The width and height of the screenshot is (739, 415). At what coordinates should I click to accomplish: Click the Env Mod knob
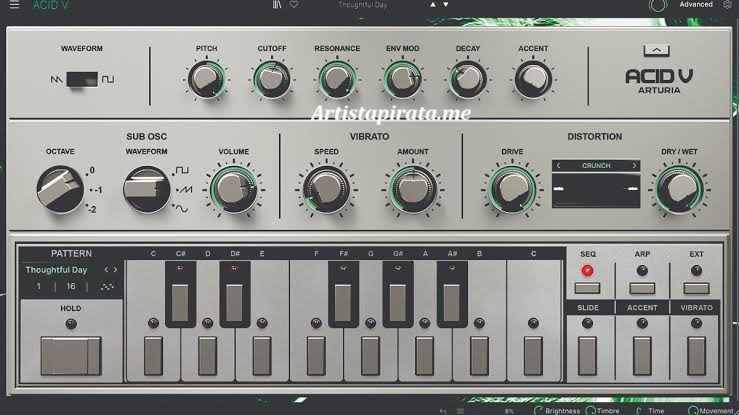coord(402,79)
